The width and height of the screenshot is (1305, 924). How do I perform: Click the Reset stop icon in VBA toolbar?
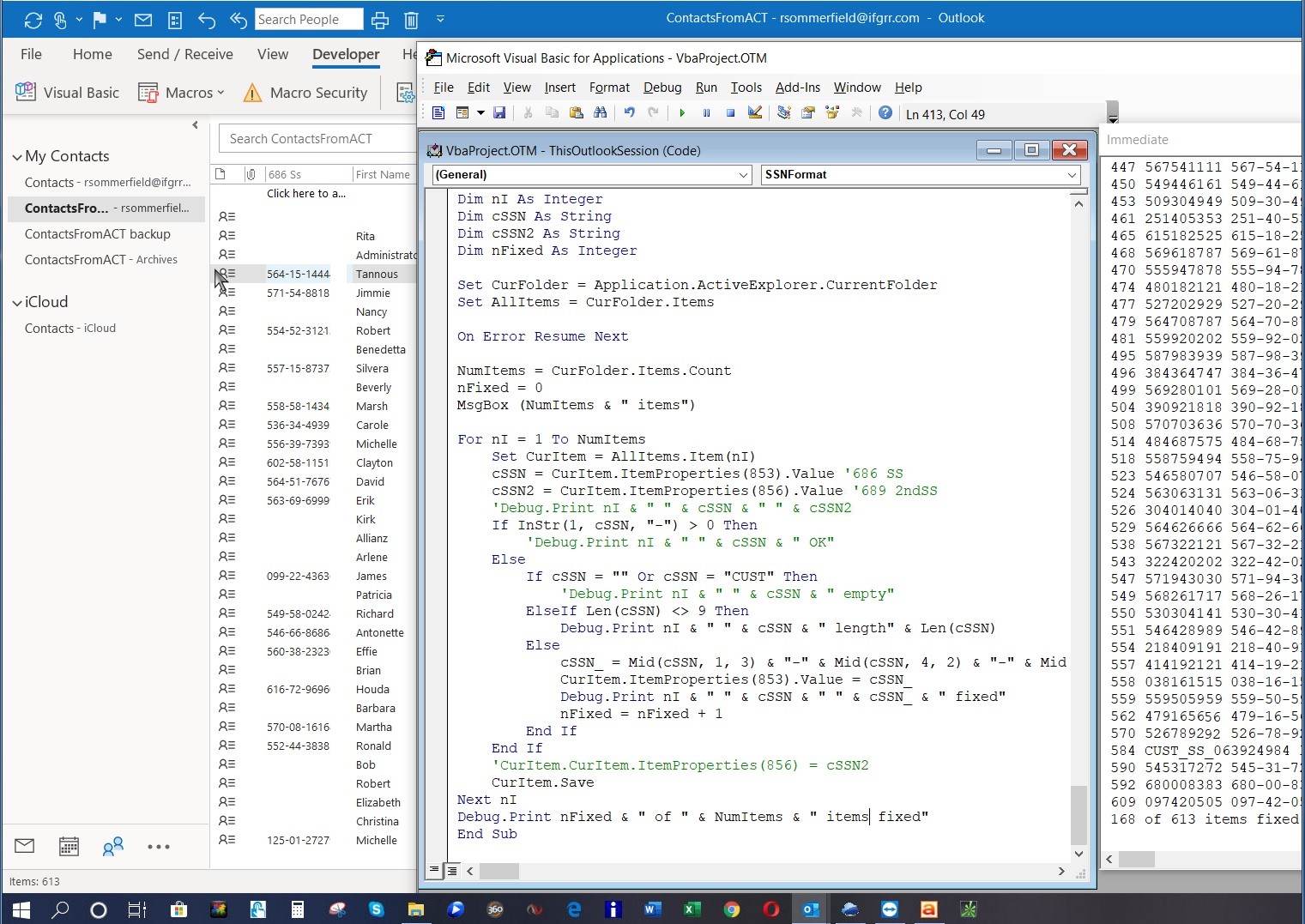click(x=730, y=112)
